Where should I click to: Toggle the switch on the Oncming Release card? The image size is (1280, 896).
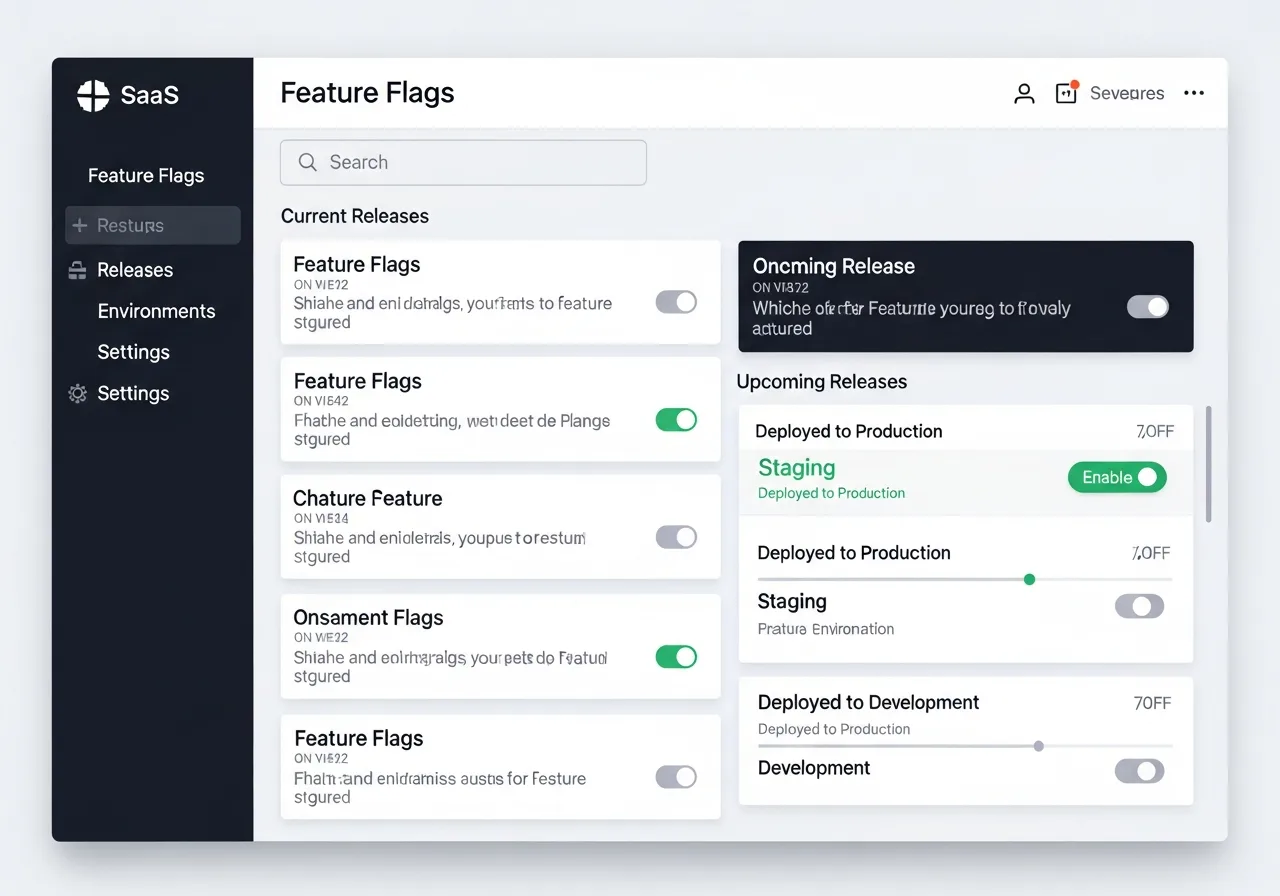(1147, 307)
